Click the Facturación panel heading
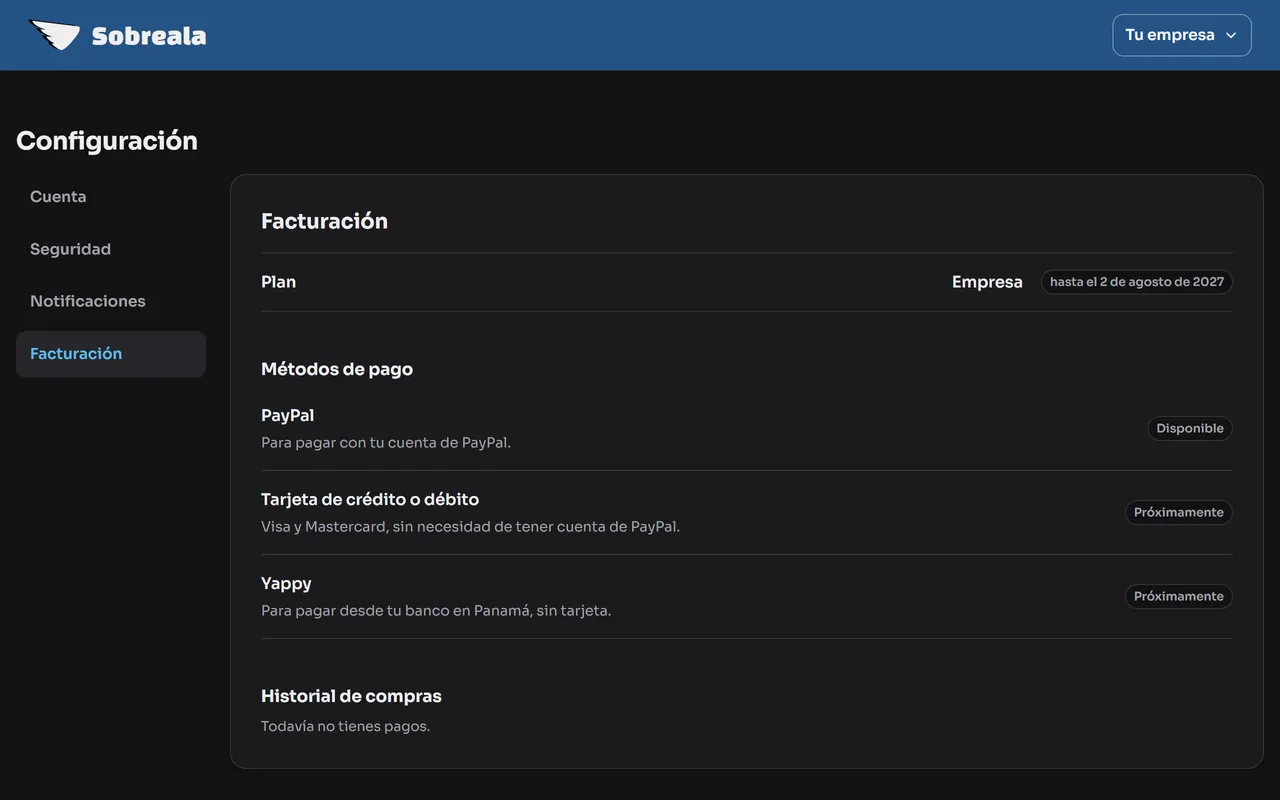Image resolution: width=1280 pixels, height=800 pixels. [x=324, y=221]
